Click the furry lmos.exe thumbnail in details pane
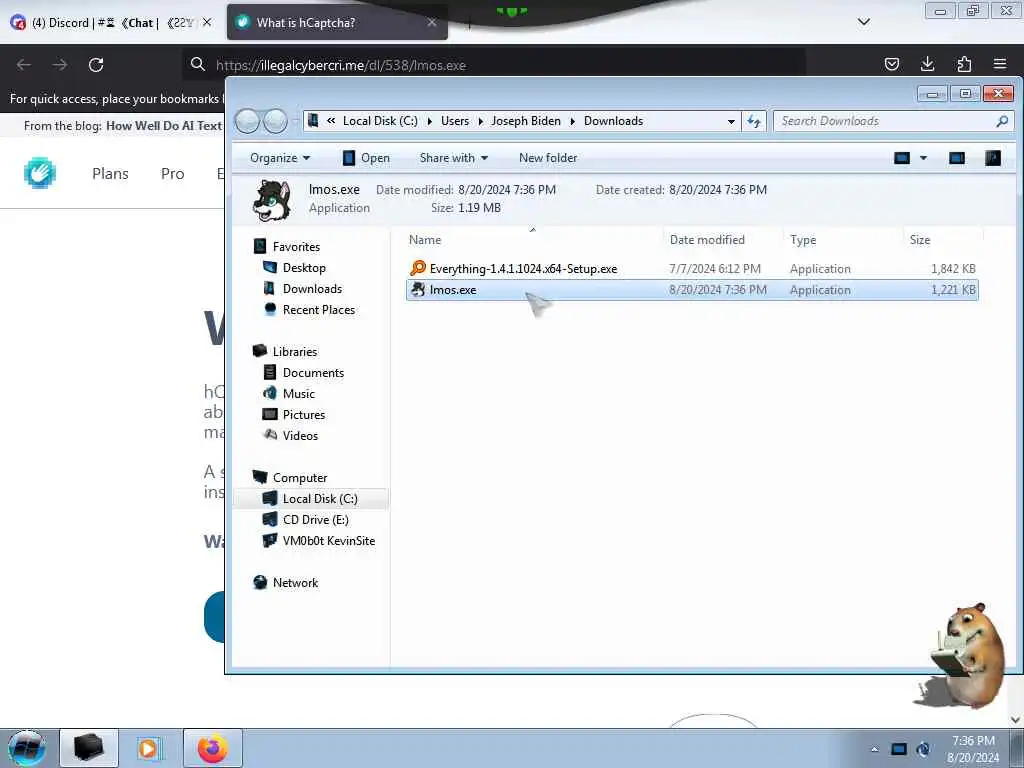1024x768 pixels. pos(272,200)
